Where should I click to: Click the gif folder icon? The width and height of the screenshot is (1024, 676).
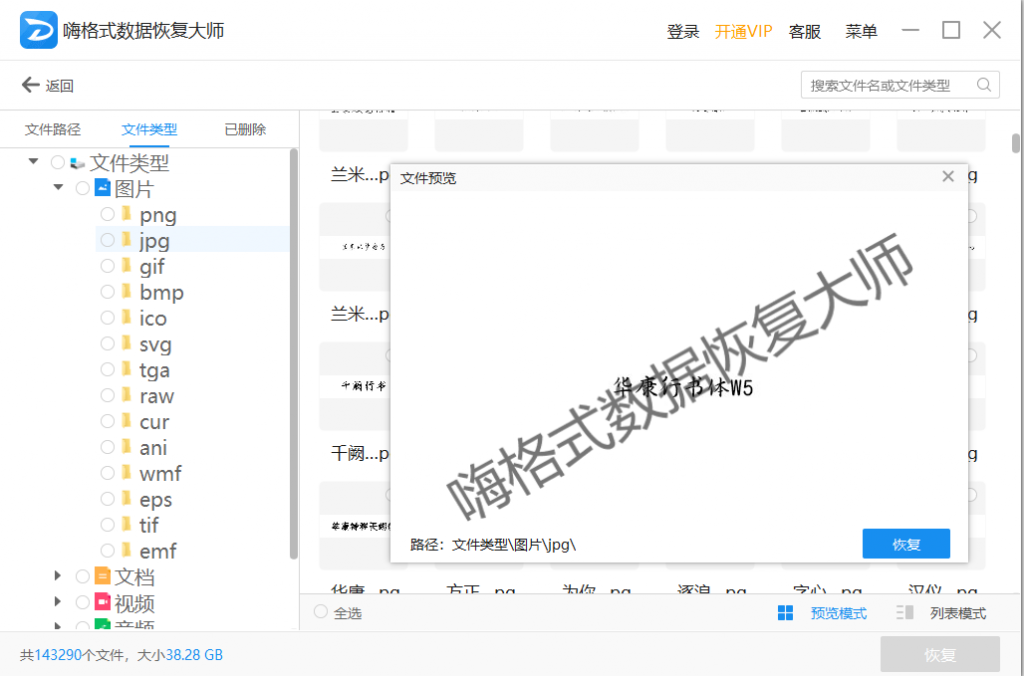coord(127,266)
